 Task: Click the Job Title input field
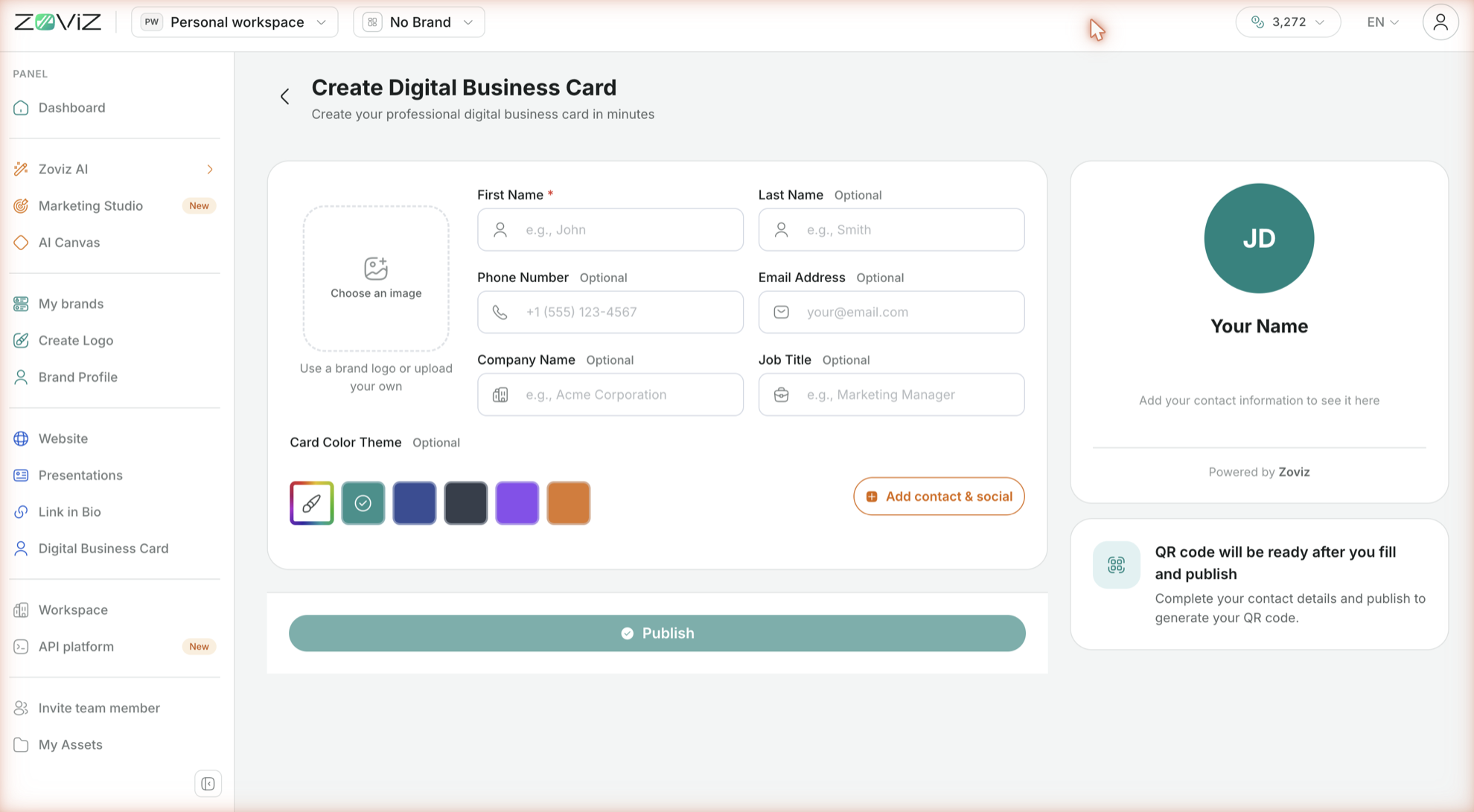tap(891, 394)
